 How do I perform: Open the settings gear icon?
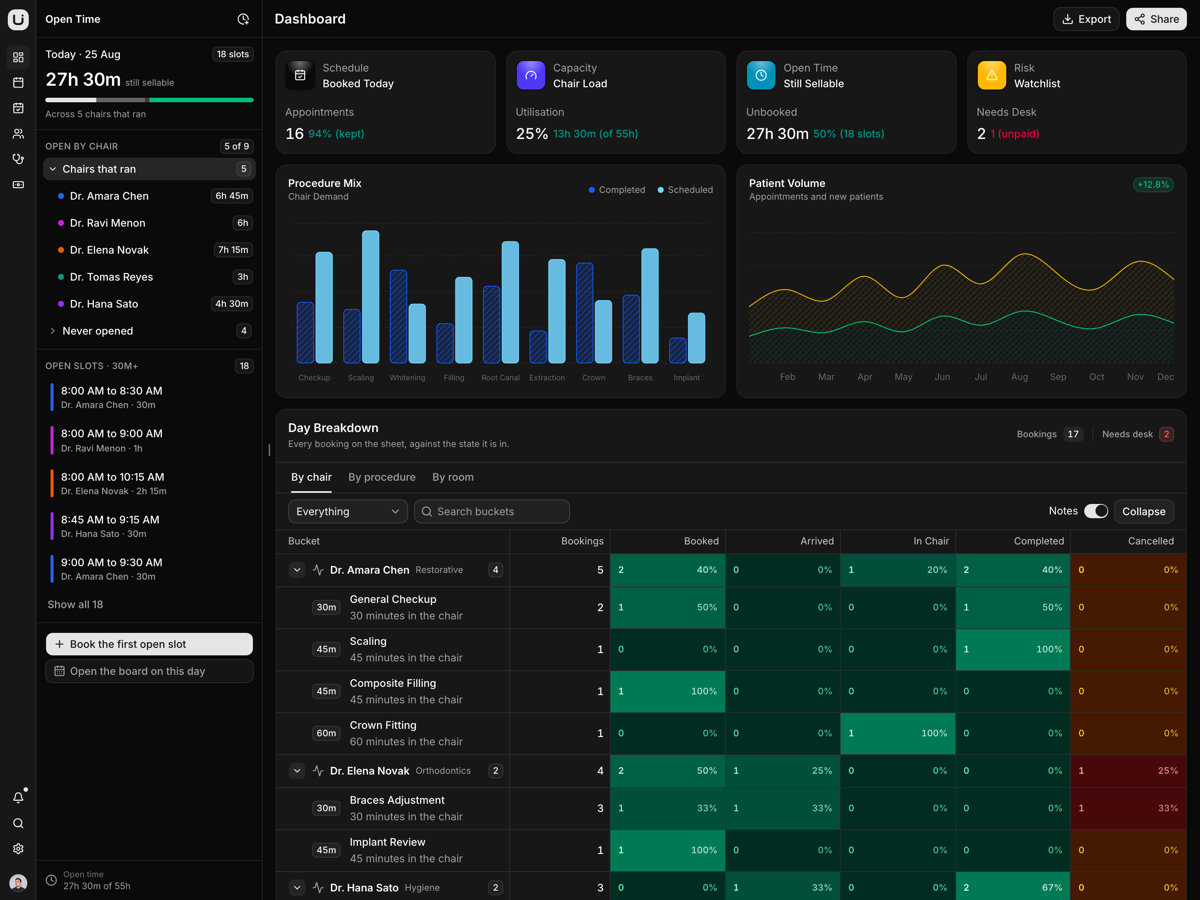click(18, 849)
